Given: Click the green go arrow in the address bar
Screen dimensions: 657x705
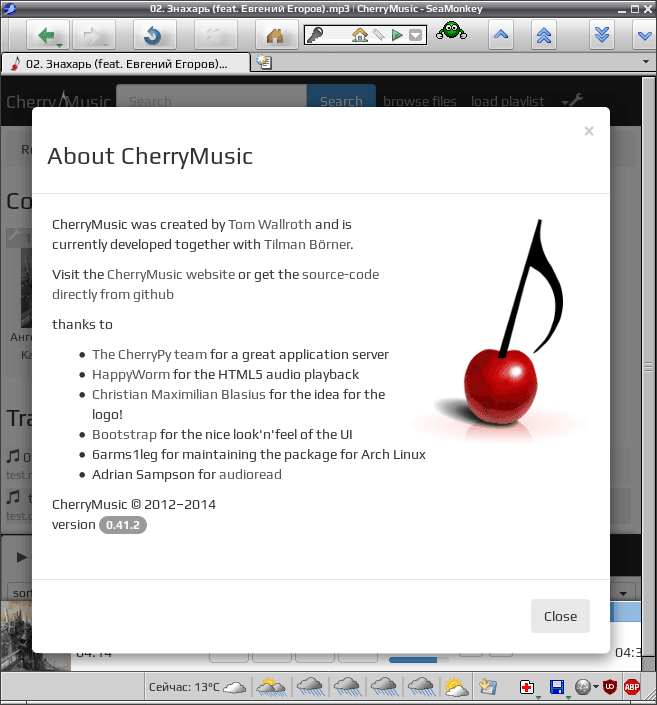Looking at the screenshot, I should click(397, 35).
